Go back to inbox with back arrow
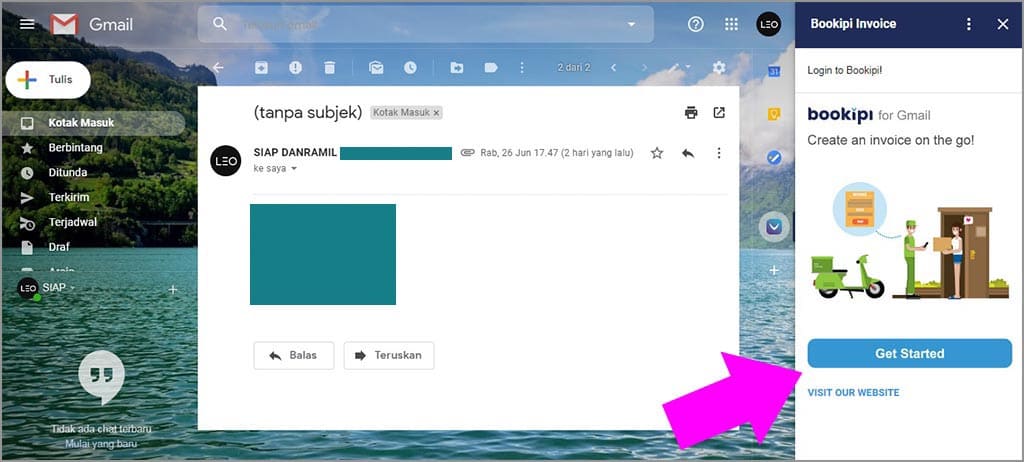Screen dimensions: 1024x462 (218, 67)
